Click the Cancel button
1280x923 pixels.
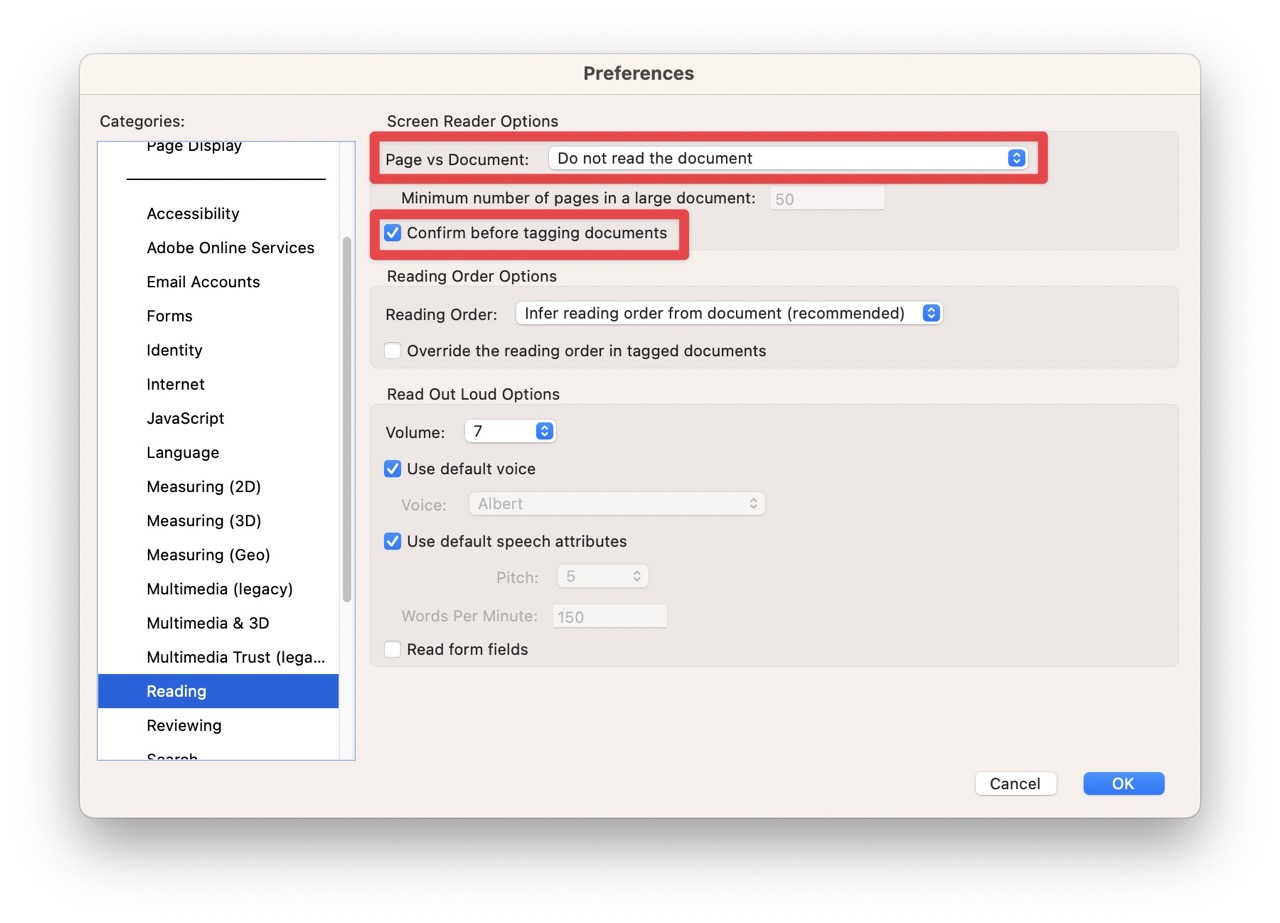pos(1015,783)
